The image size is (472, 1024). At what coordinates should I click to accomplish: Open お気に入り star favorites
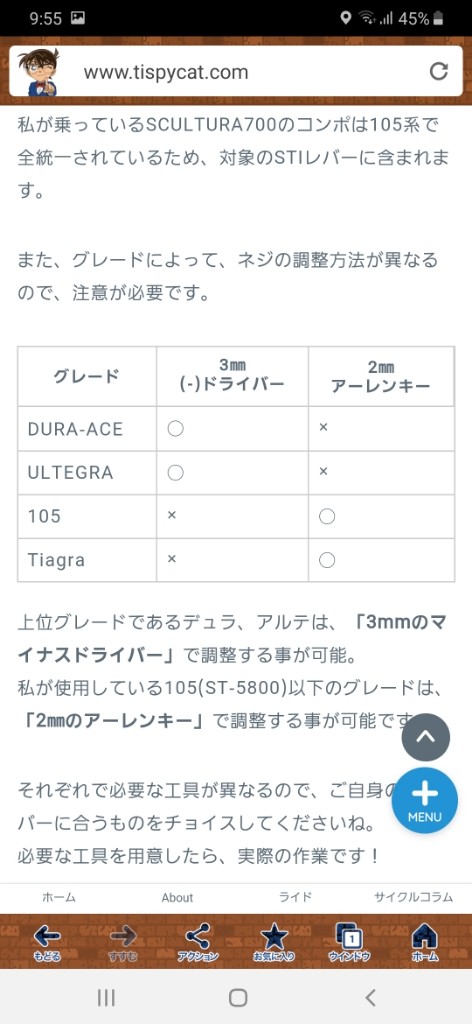point(274,941)
